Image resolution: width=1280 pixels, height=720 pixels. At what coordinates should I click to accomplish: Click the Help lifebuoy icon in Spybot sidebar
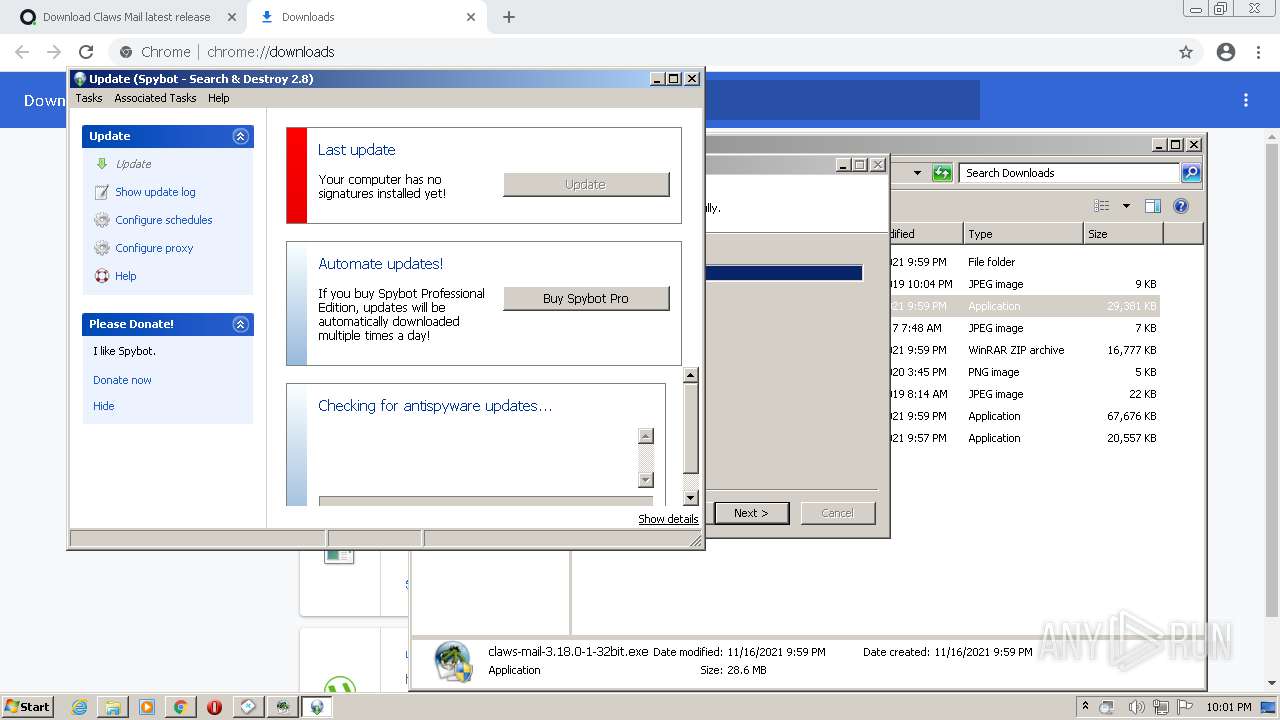[x=101, y=276]
